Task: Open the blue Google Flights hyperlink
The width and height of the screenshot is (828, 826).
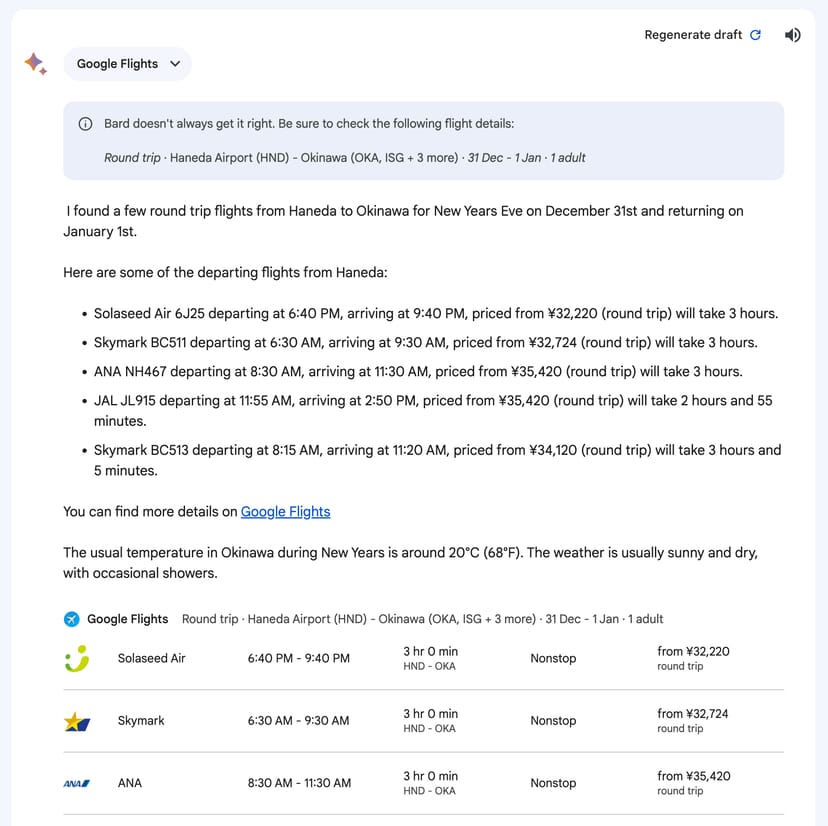Action: coord(285,511)
